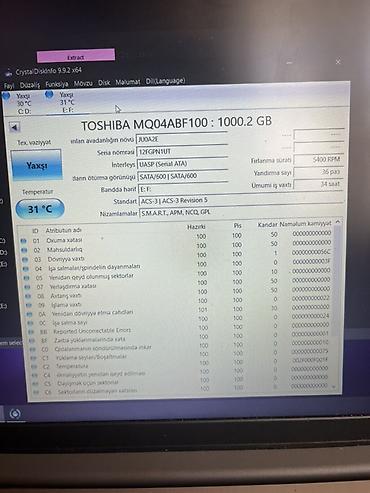Select the Reported Uncorrectable Errors row text
This screenshot has width=370, height=493.
pyautogui.click(x=92, y=331)
